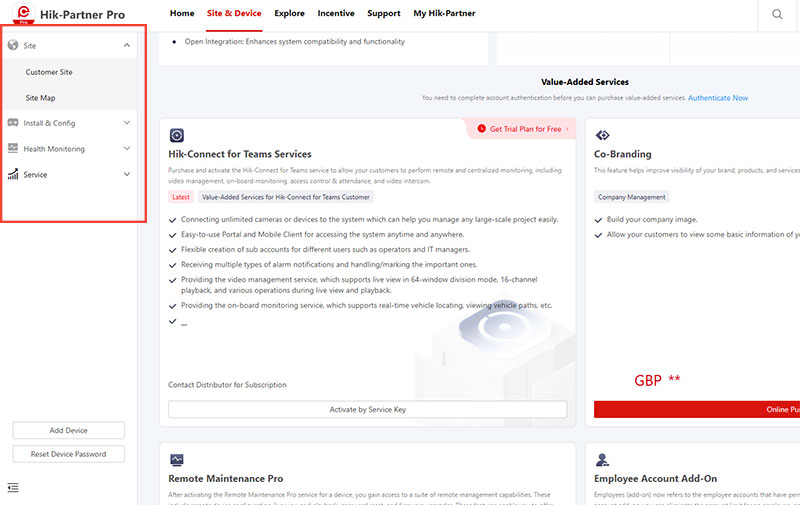Click the clock icon on trial plan banner
The width and height of the screenshot is (800, 505).
[x=481, y=129]
